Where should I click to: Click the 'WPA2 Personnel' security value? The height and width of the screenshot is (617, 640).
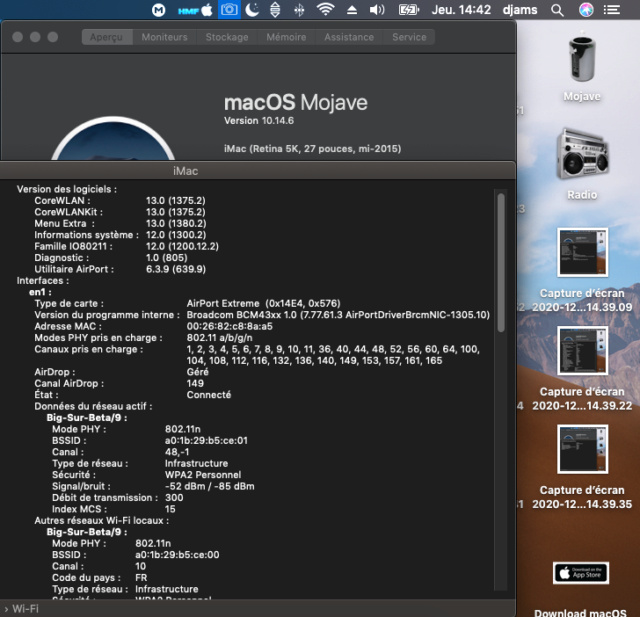pos(203,475)
